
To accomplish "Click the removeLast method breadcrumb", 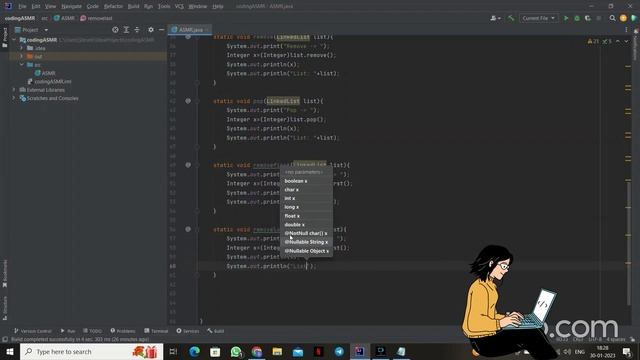I will coord(96,18).
